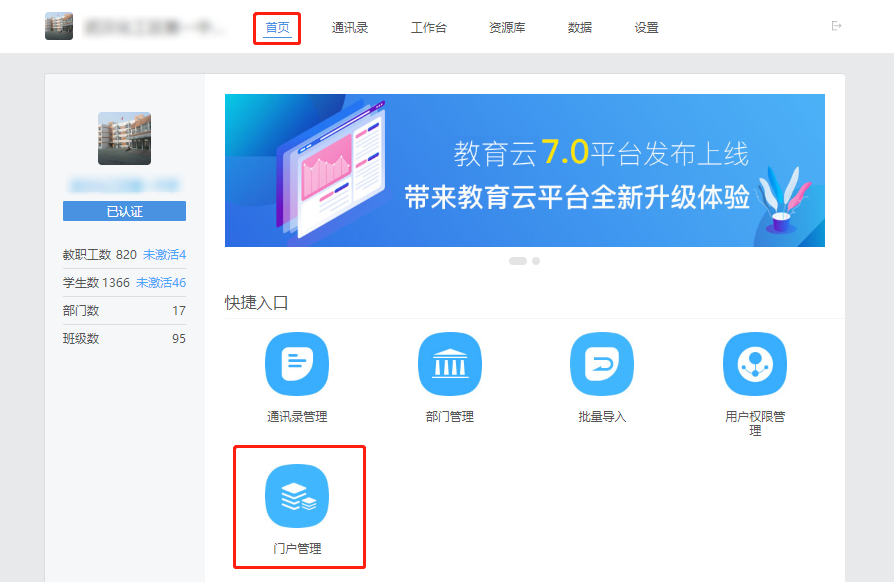The height and width of the screenshot is (582, 894).
Task: Go to the 工作台 tab
Action: 429,27
